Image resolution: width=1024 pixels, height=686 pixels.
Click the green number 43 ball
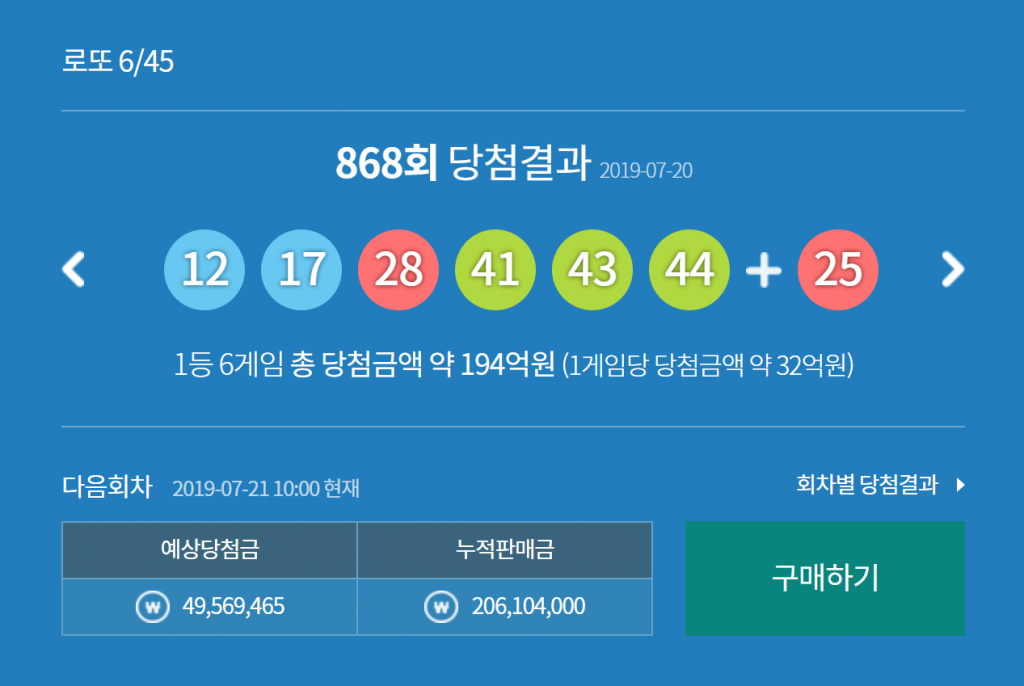592,270
